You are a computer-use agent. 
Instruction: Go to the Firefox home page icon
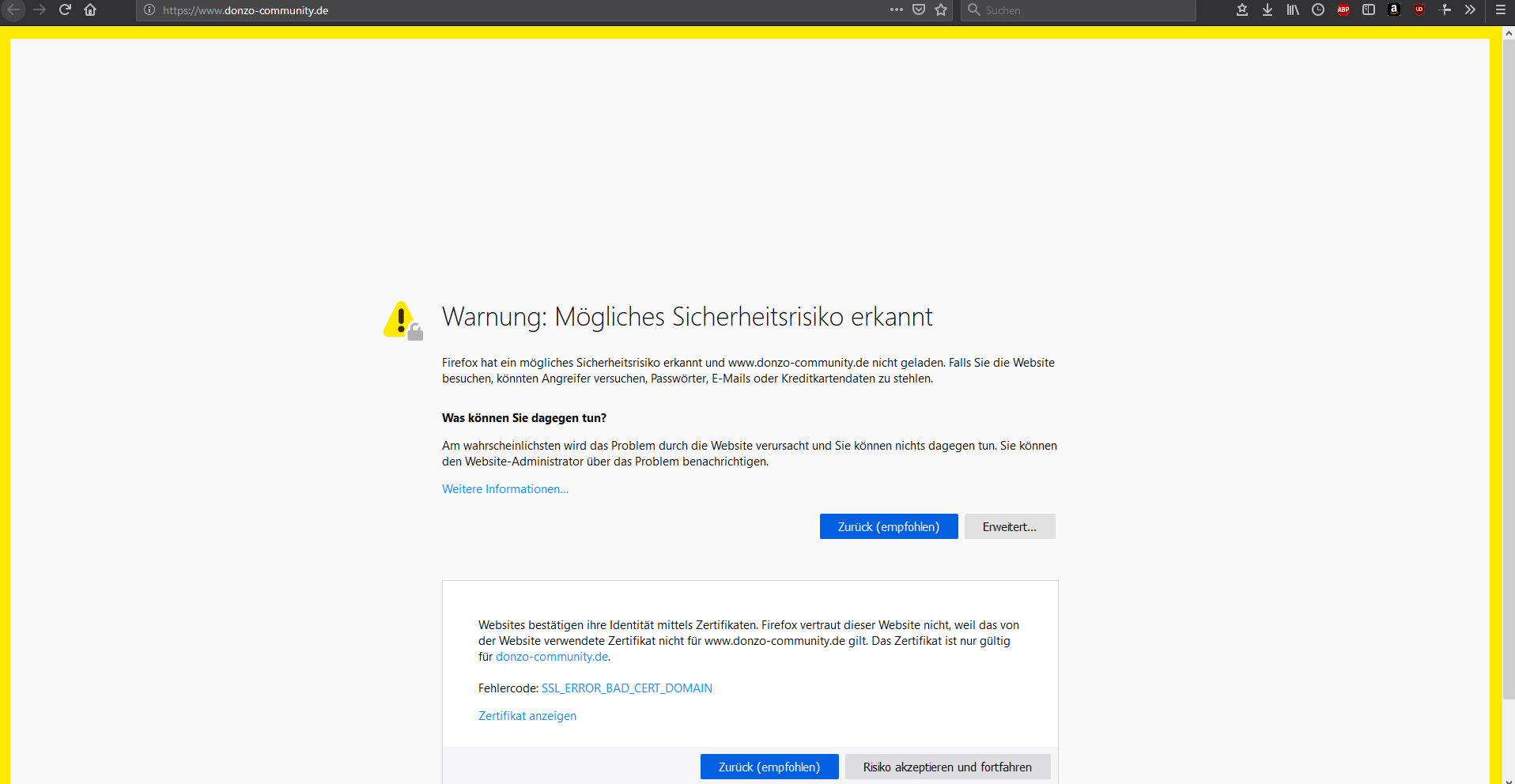(90, 9)
